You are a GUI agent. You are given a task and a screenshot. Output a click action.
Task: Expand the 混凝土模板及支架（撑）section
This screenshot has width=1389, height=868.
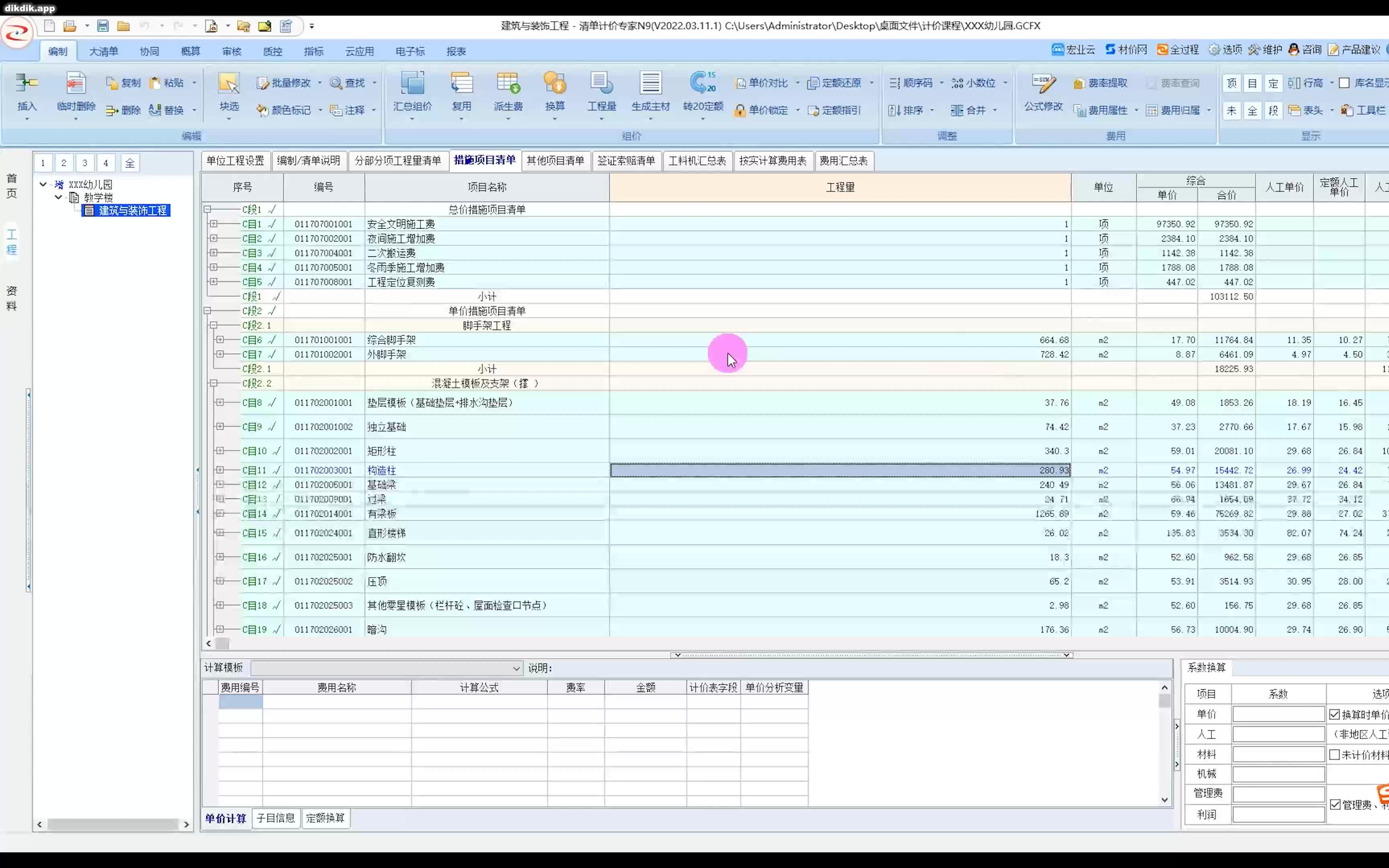click(x=213, y=383)
